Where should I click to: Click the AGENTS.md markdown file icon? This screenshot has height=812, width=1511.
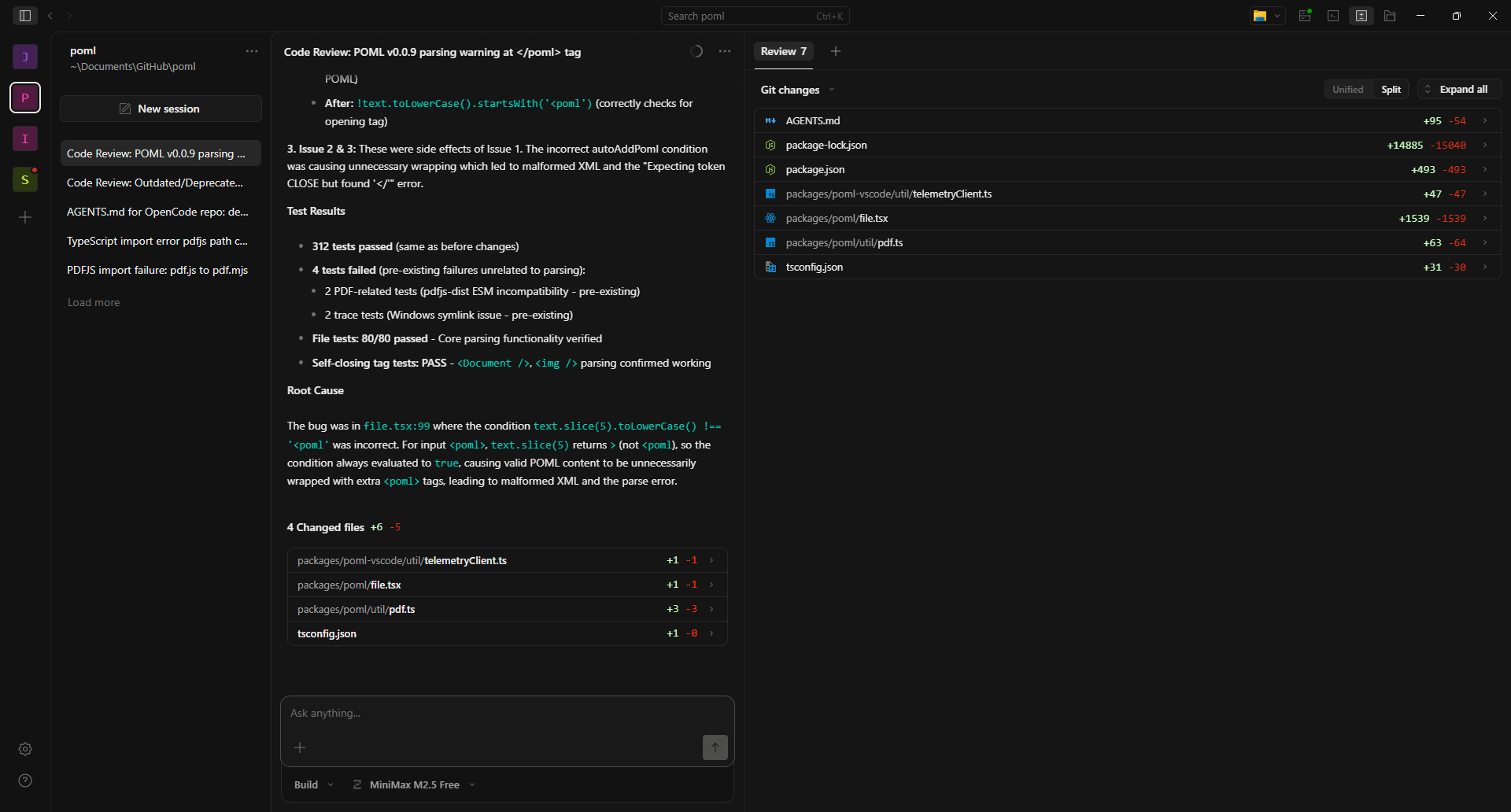(x=770, y=120)
